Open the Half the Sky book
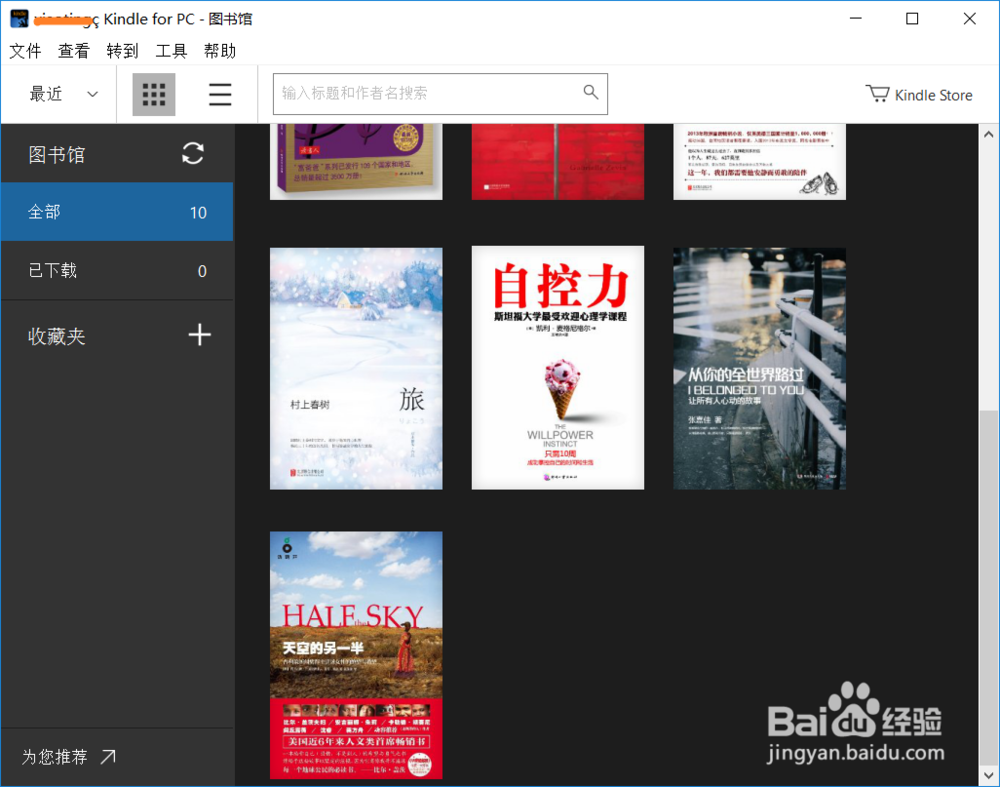Image resolution: width=1000 pixels, height=787 pixels. pyautogui.click(x=356, y=655)
